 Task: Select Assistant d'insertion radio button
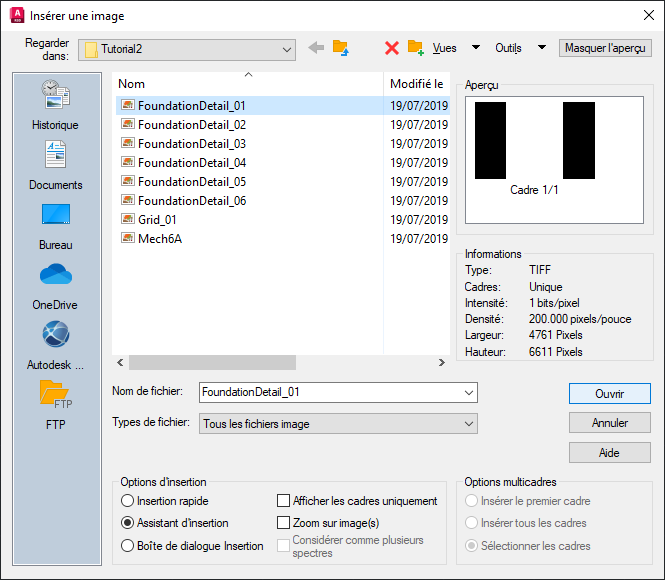127,523
